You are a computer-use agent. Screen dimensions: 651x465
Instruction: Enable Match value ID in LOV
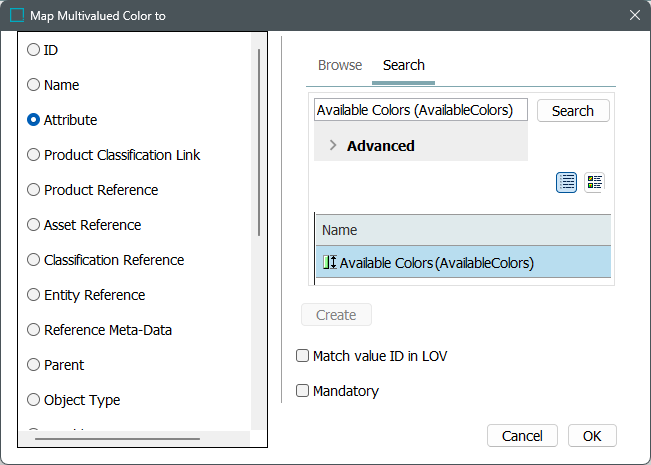[302, 355]
